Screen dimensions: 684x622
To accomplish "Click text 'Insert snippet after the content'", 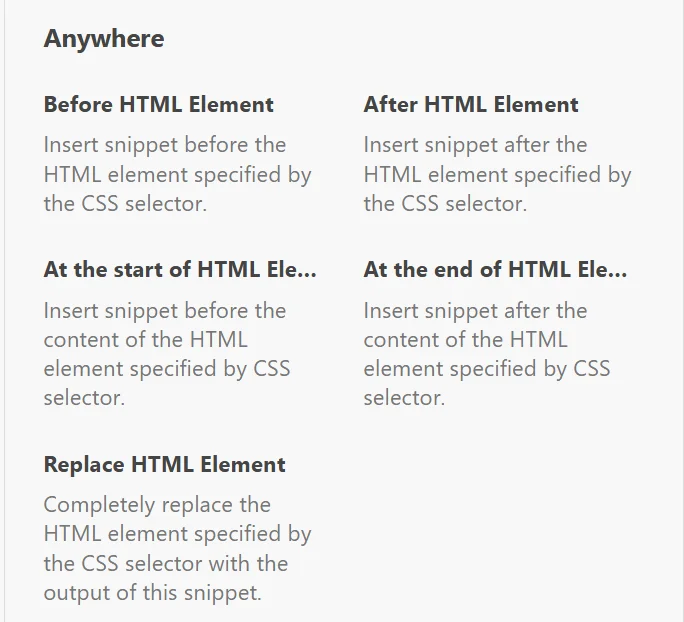I will (487, 354).
